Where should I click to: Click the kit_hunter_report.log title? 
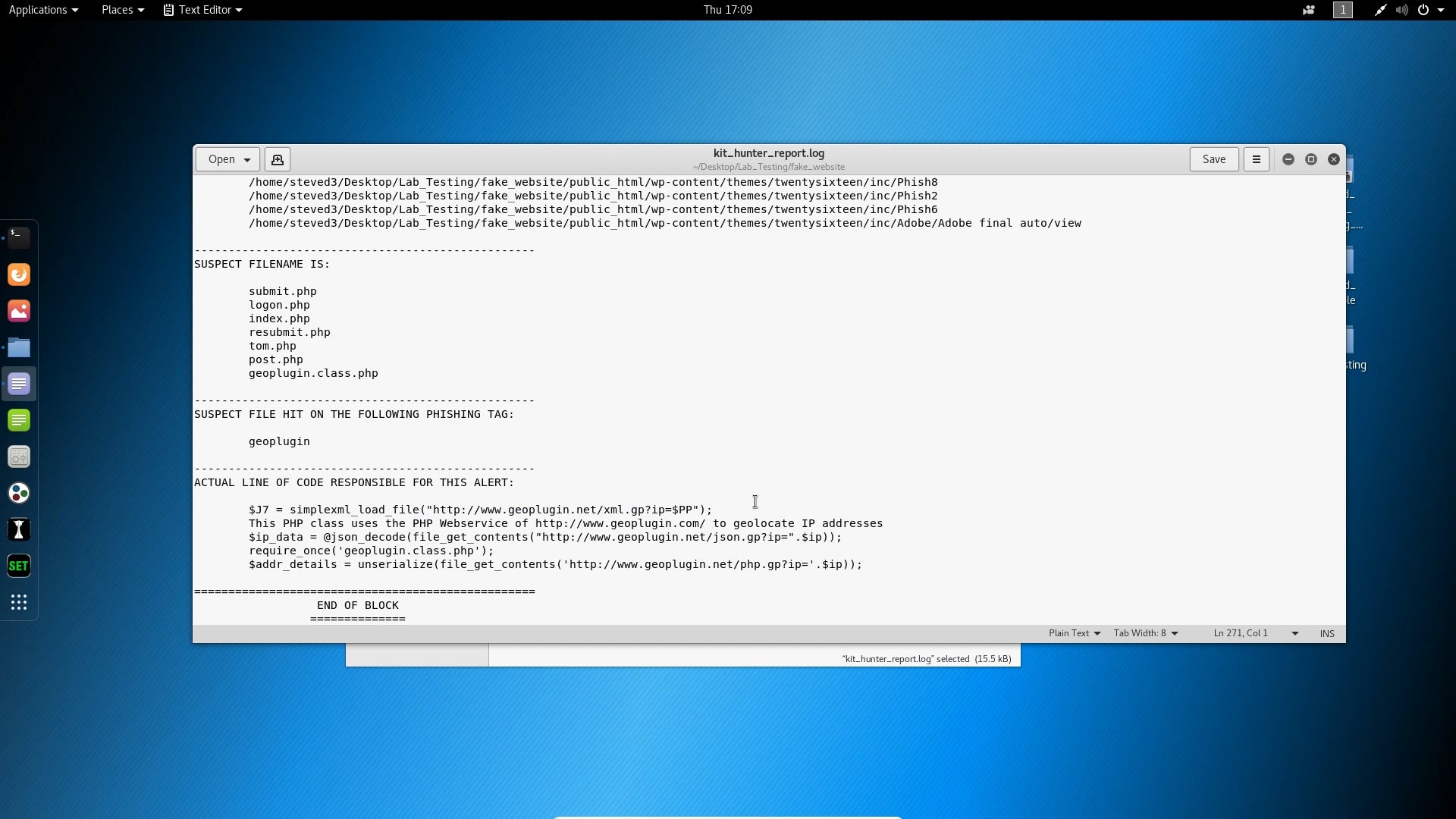pos(768,153)
